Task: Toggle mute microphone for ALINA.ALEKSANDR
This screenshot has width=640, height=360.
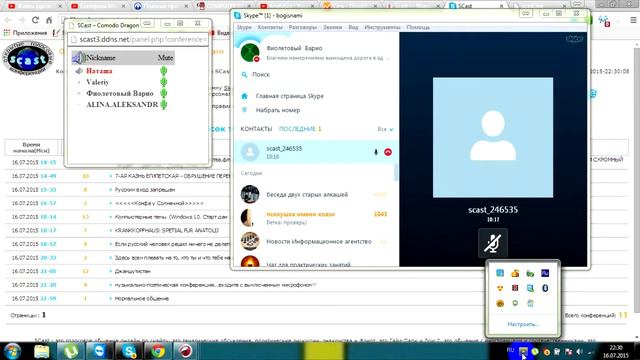Action: coord(164,104)
